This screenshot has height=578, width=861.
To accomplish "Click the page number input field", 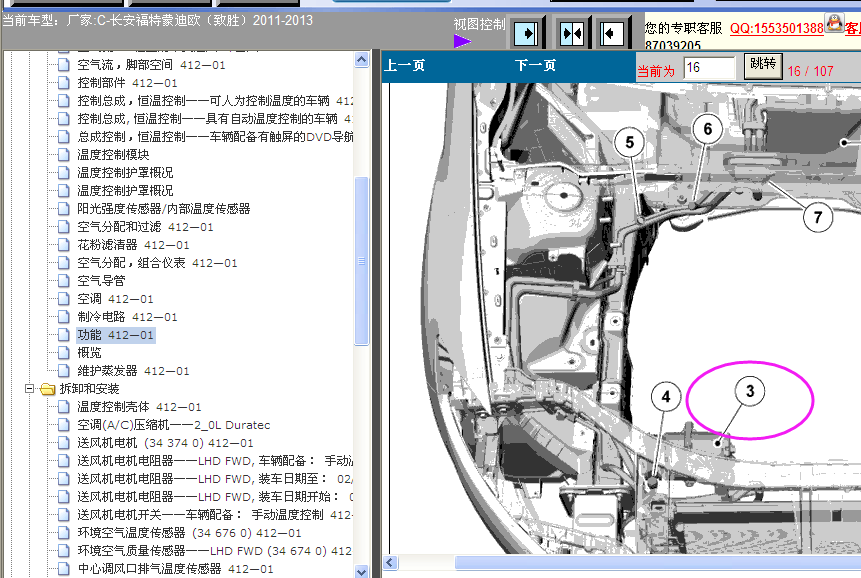I will pos(709,68).
